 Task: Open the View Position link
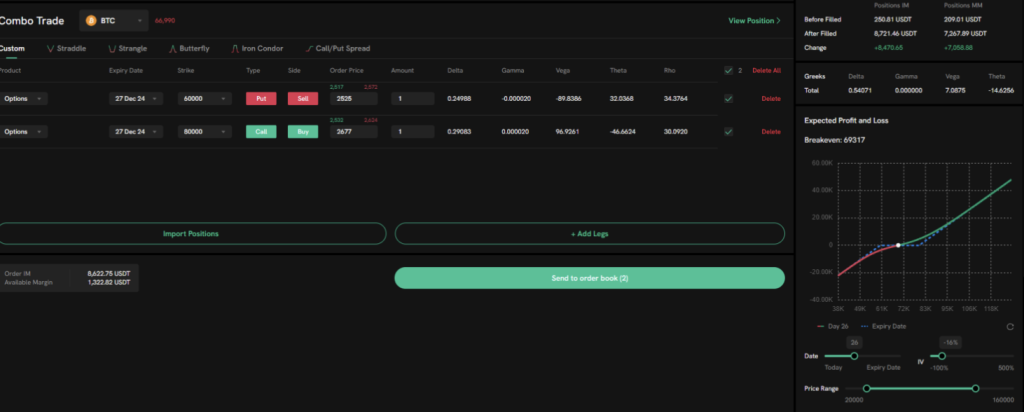(754, 20)
